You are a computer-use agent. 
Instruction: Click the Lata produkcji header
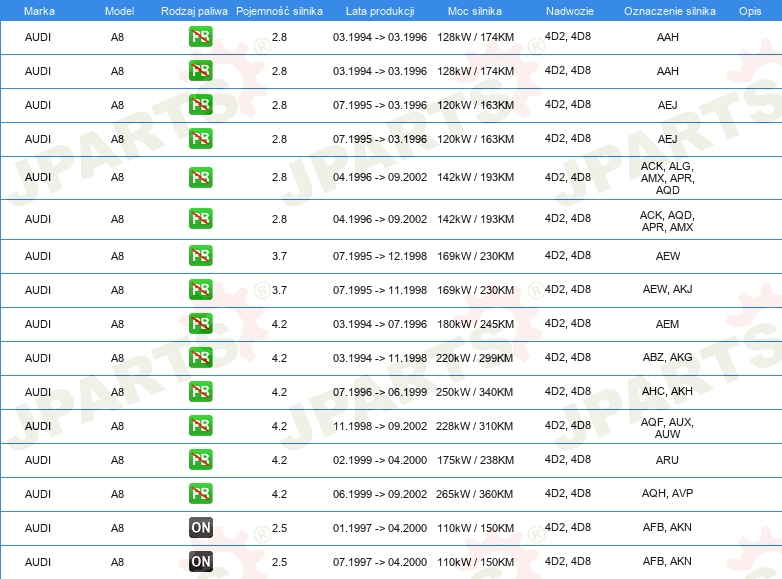379,10
